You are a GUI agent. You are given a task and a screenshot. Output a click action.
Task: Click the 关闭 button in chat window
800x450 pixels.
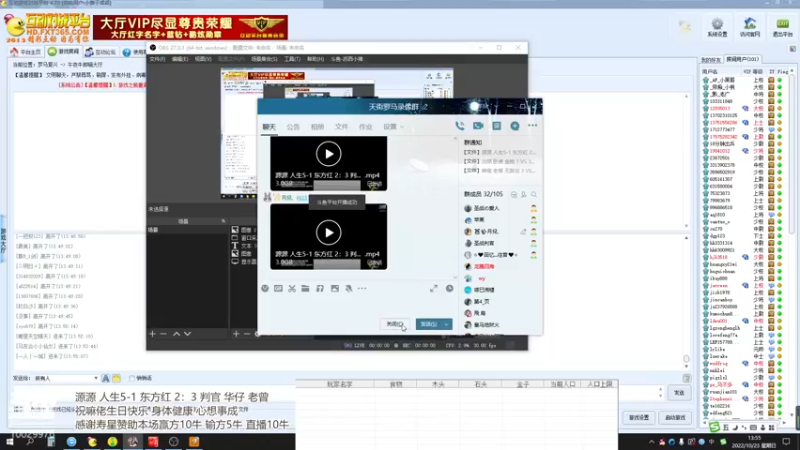394,324
